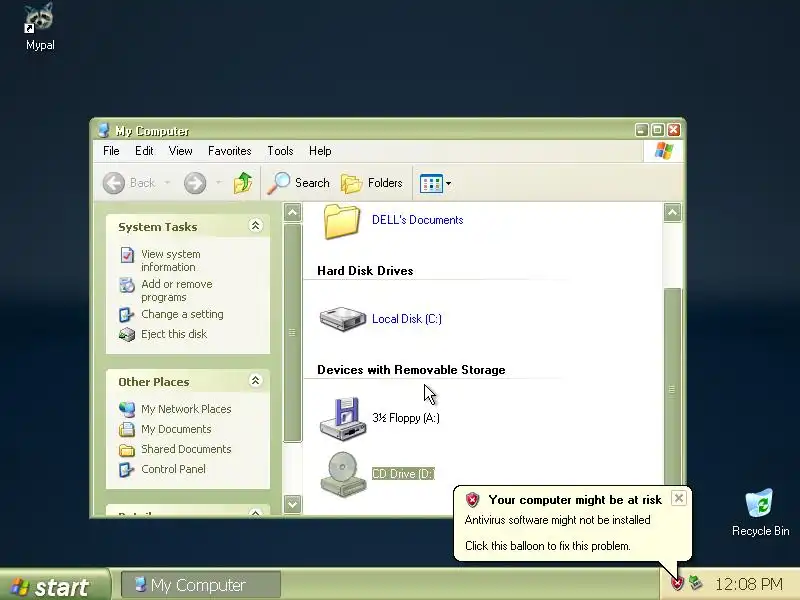Open the Tools menu
Screen dimensions: 800x600
tap(280, 151)
